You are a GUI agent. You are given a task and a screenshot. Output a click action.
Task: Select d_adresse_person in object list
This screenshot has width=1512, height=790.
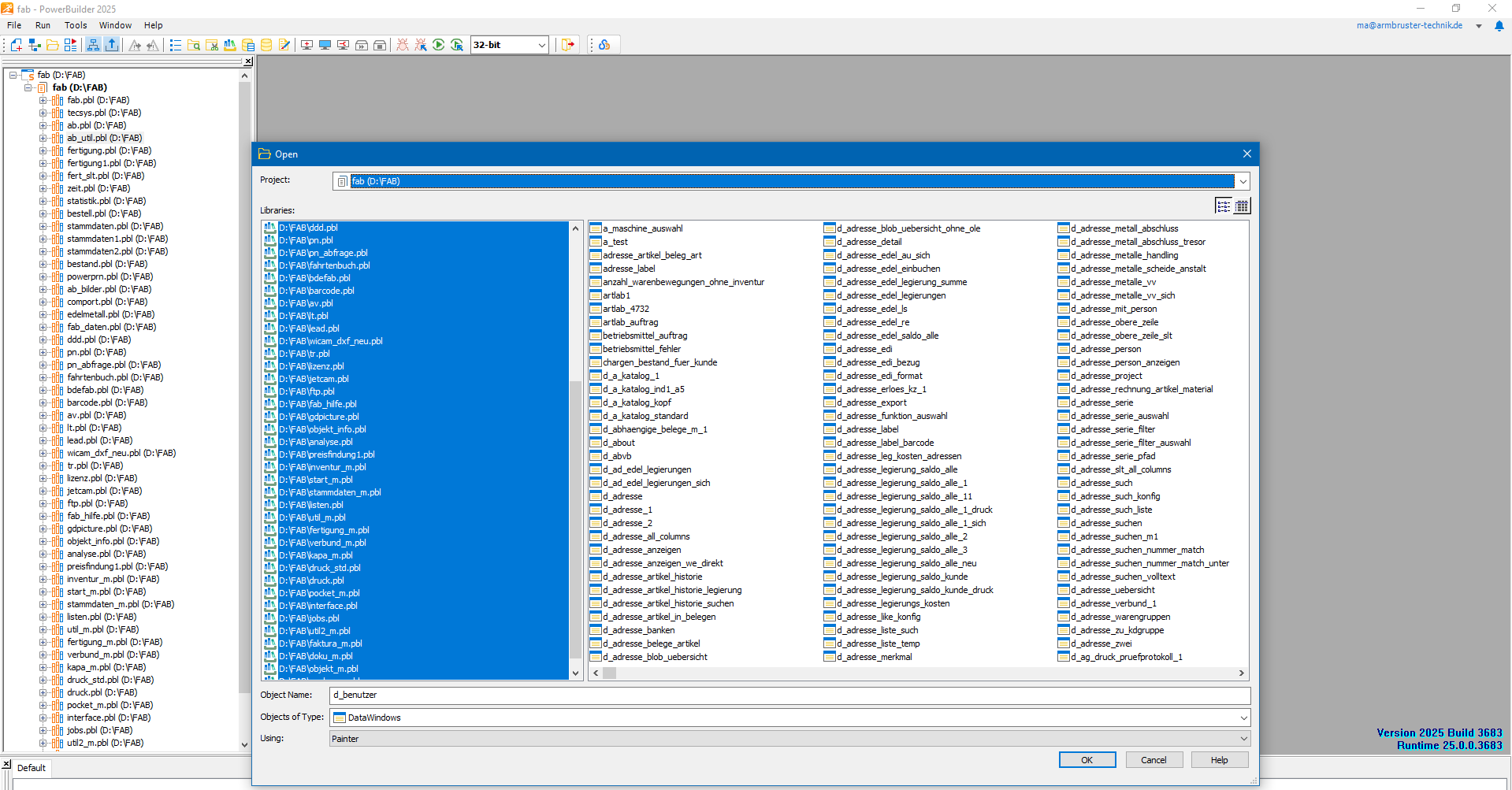point(1105,349)
